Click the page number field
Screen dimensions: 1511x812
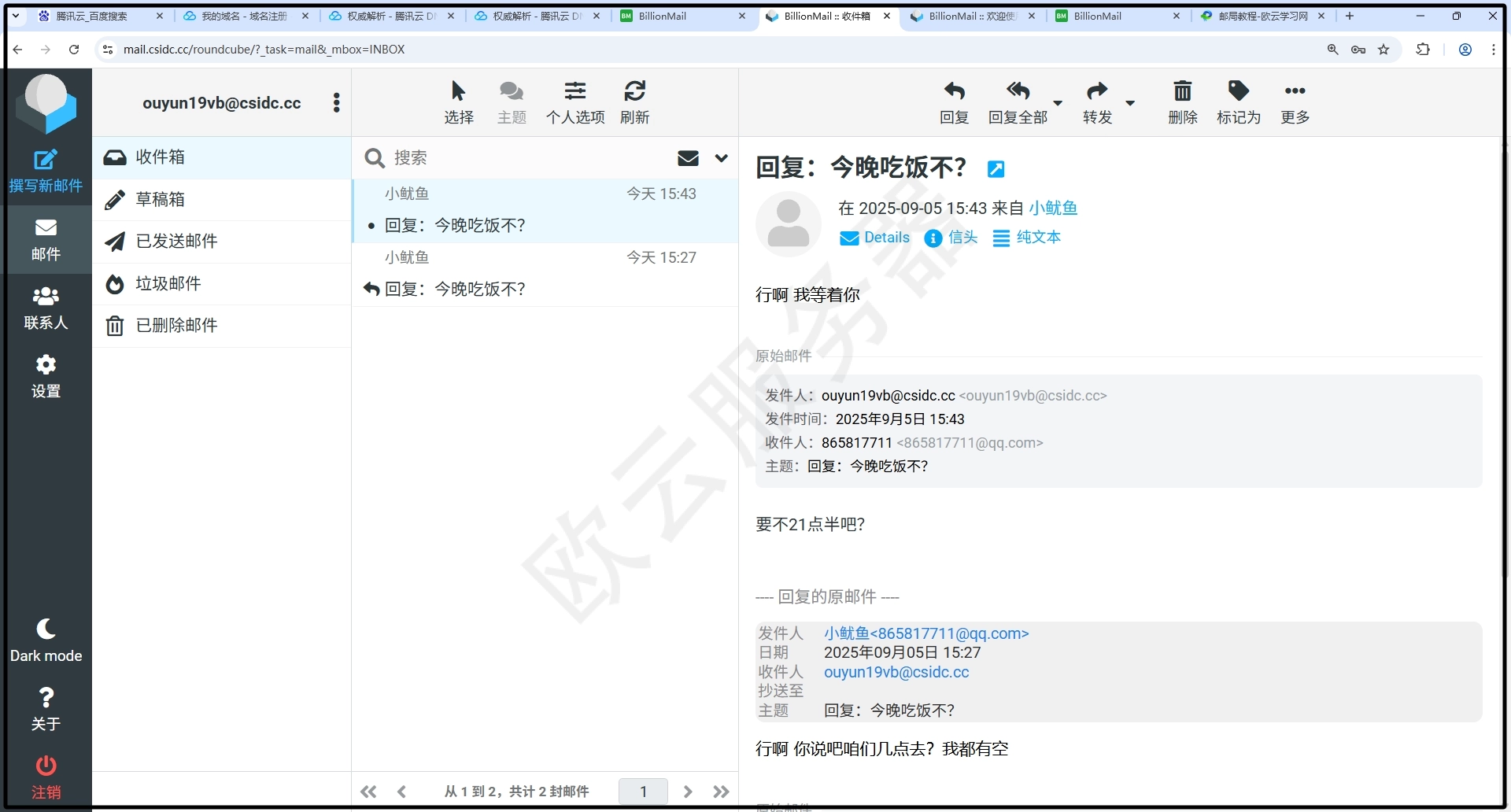tap(643, 792)
